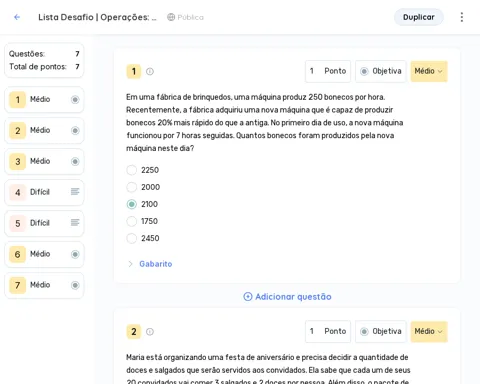The height and width of the screenshot is (384, 480).
Task: Click the Questões count label
Action: (x=27, y=54)
